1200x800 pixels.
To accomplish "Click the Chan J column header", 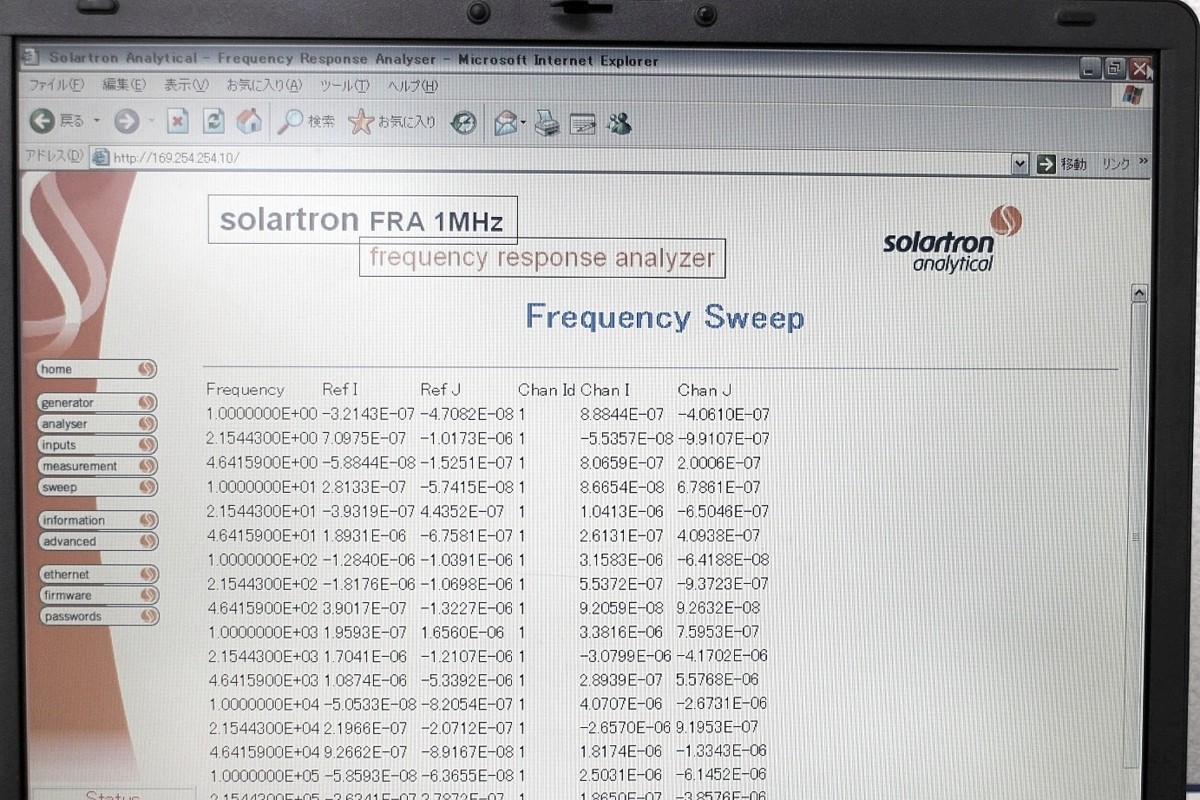I will (705, 390).
